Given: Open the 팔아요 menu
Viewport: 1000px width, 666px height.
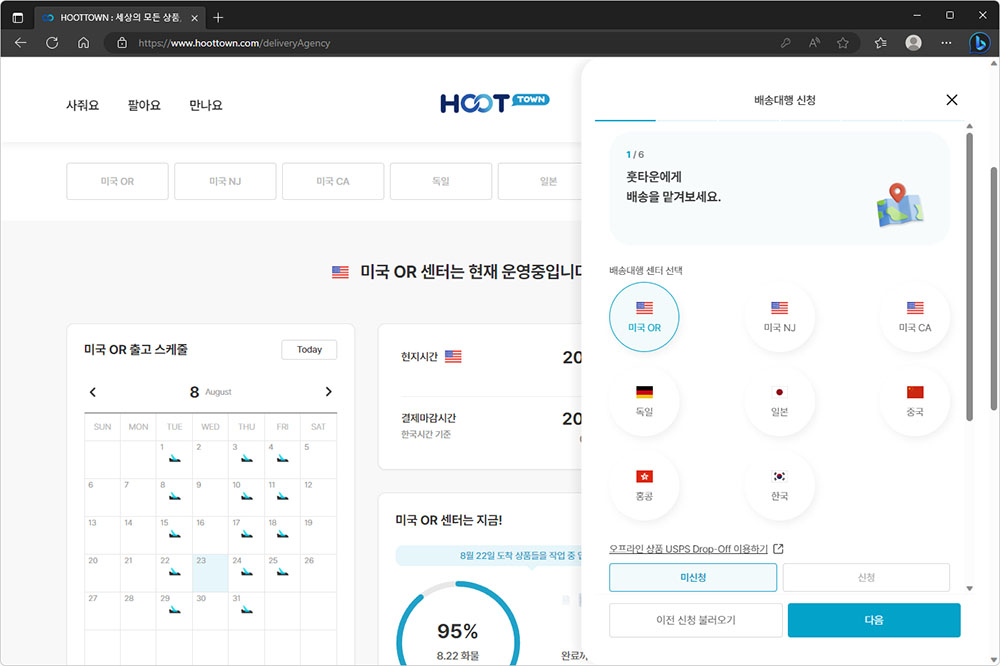Looking at the screenshot, I should [x=144, y=105].
